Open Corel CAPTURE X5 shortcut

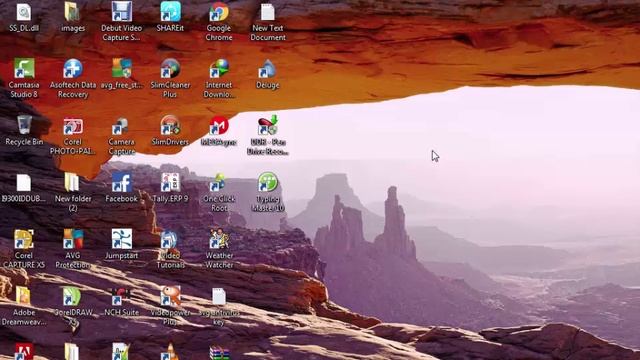[24, 239]
